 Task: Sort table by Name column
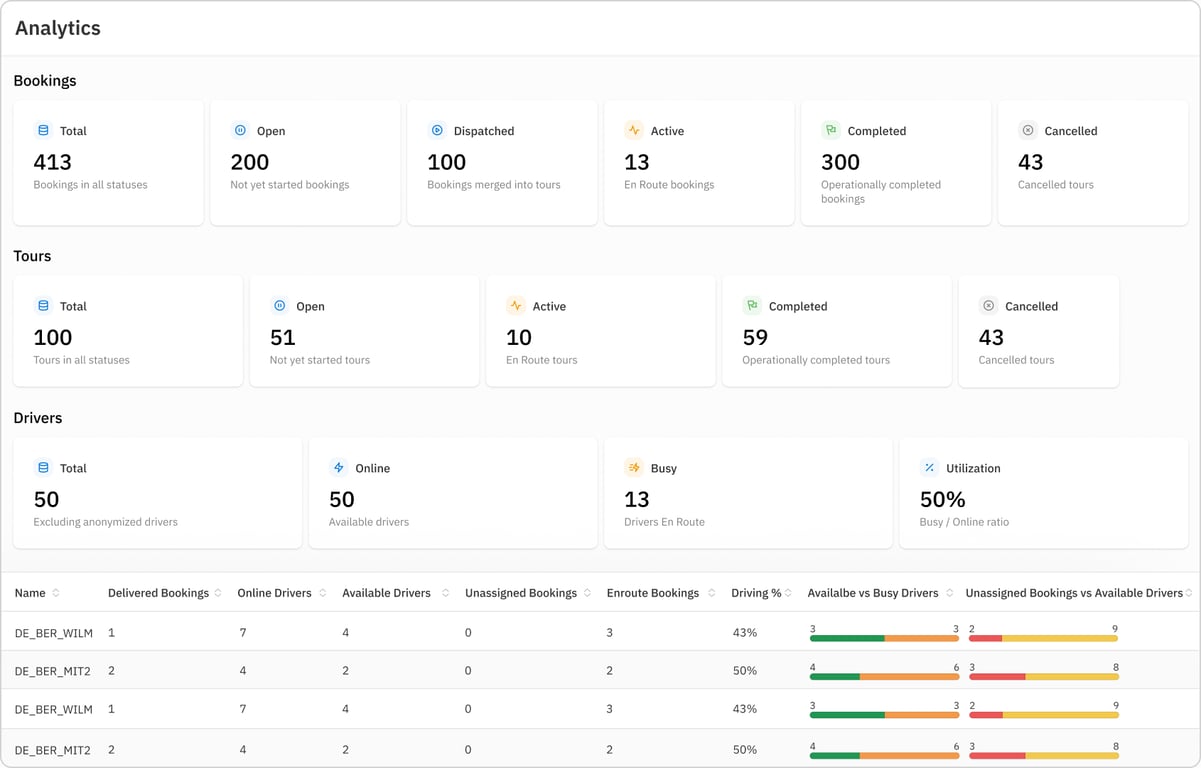click(56, 593)
